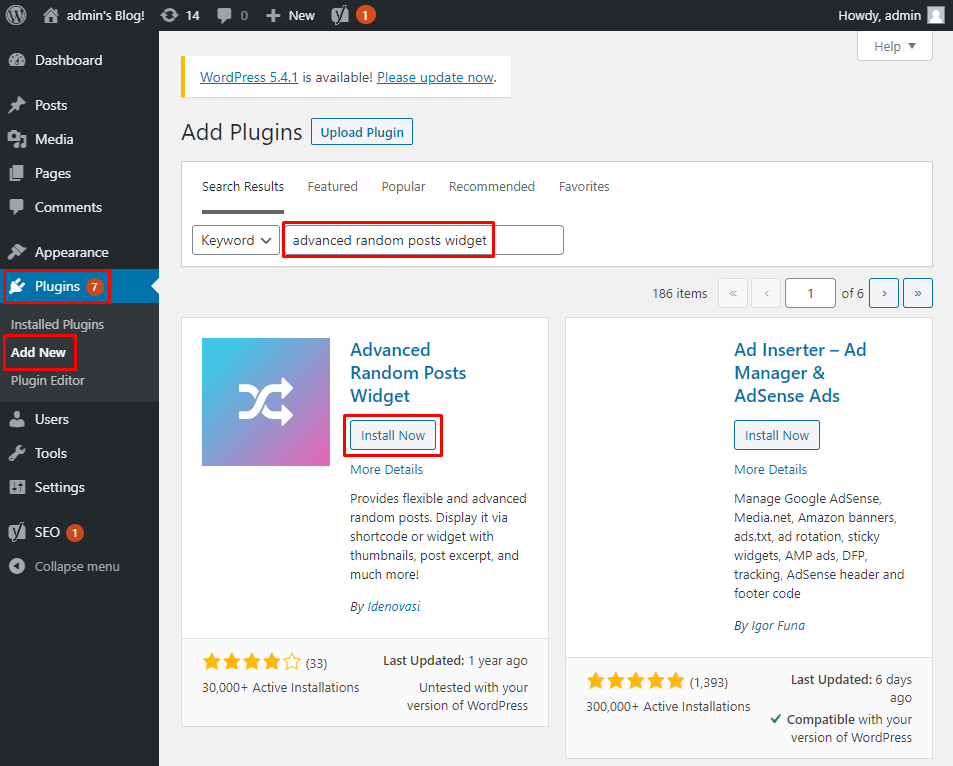This screenshot has height=766, width=953.
Task: Click the Dashboard gauge icon
Action: tap(17, 60)
